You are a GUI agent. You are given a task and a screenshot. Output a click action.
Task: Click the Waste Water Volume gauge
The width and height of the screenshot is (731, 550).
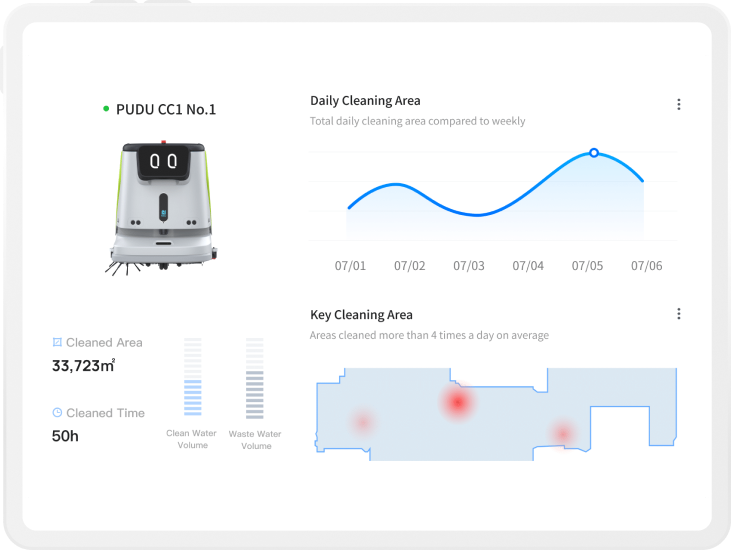point(255,378)
